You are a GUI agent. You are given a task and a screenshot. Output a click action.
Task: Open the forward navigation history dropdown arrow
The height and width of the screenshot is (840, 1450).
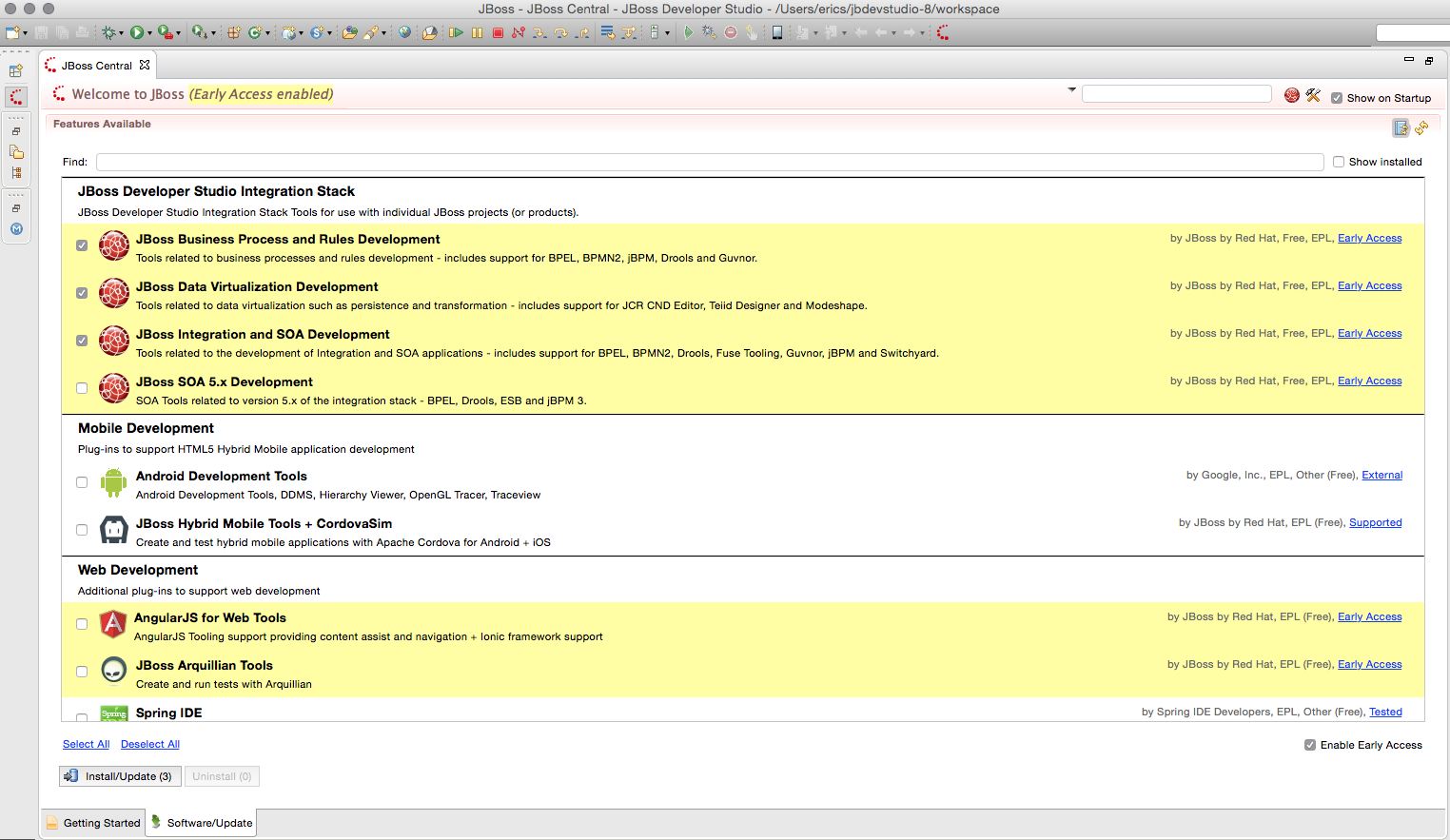click(922, 33)
